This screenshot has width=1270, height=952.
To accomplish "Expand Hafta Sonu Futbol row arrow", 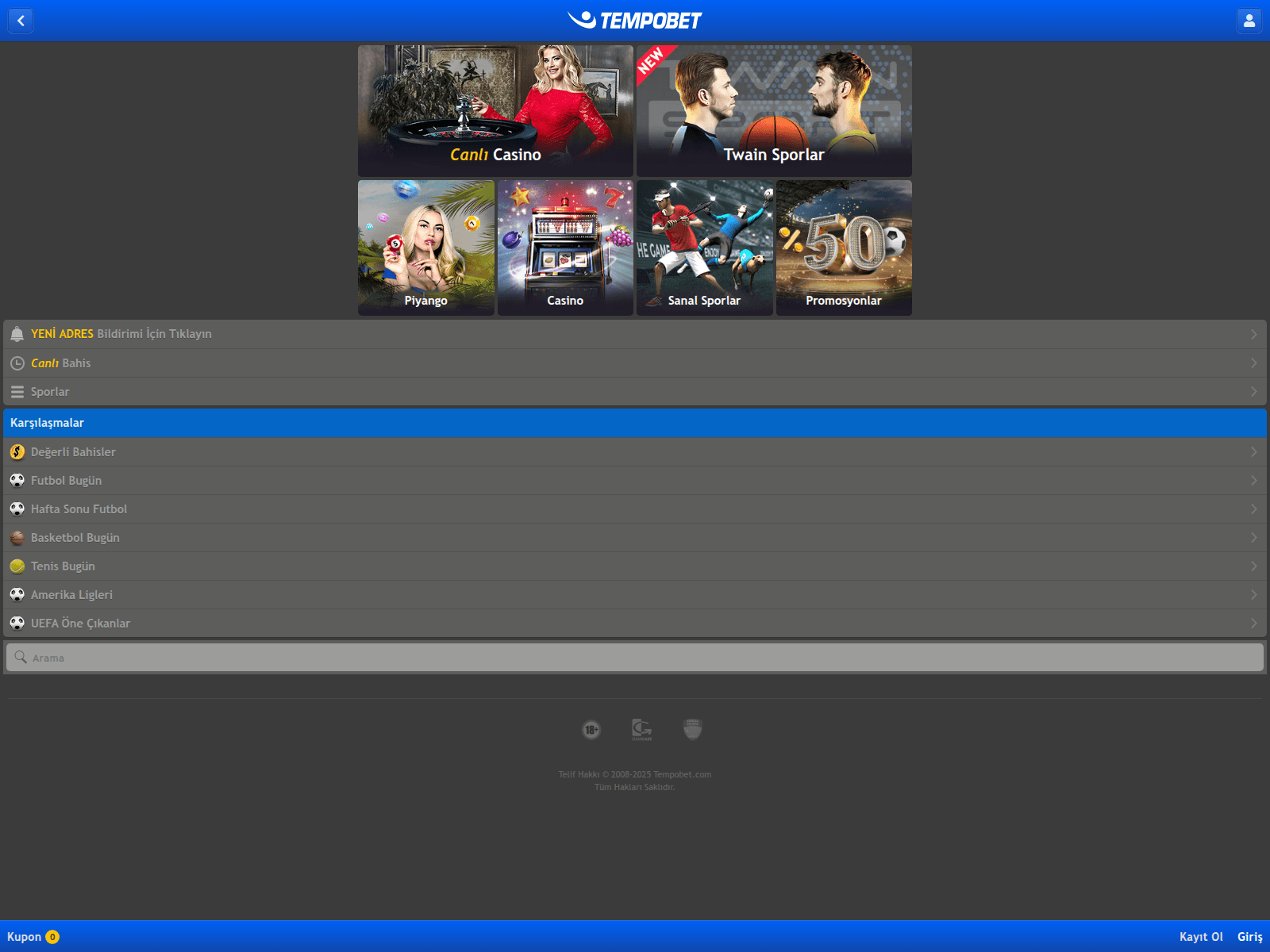I will 1253,509.
